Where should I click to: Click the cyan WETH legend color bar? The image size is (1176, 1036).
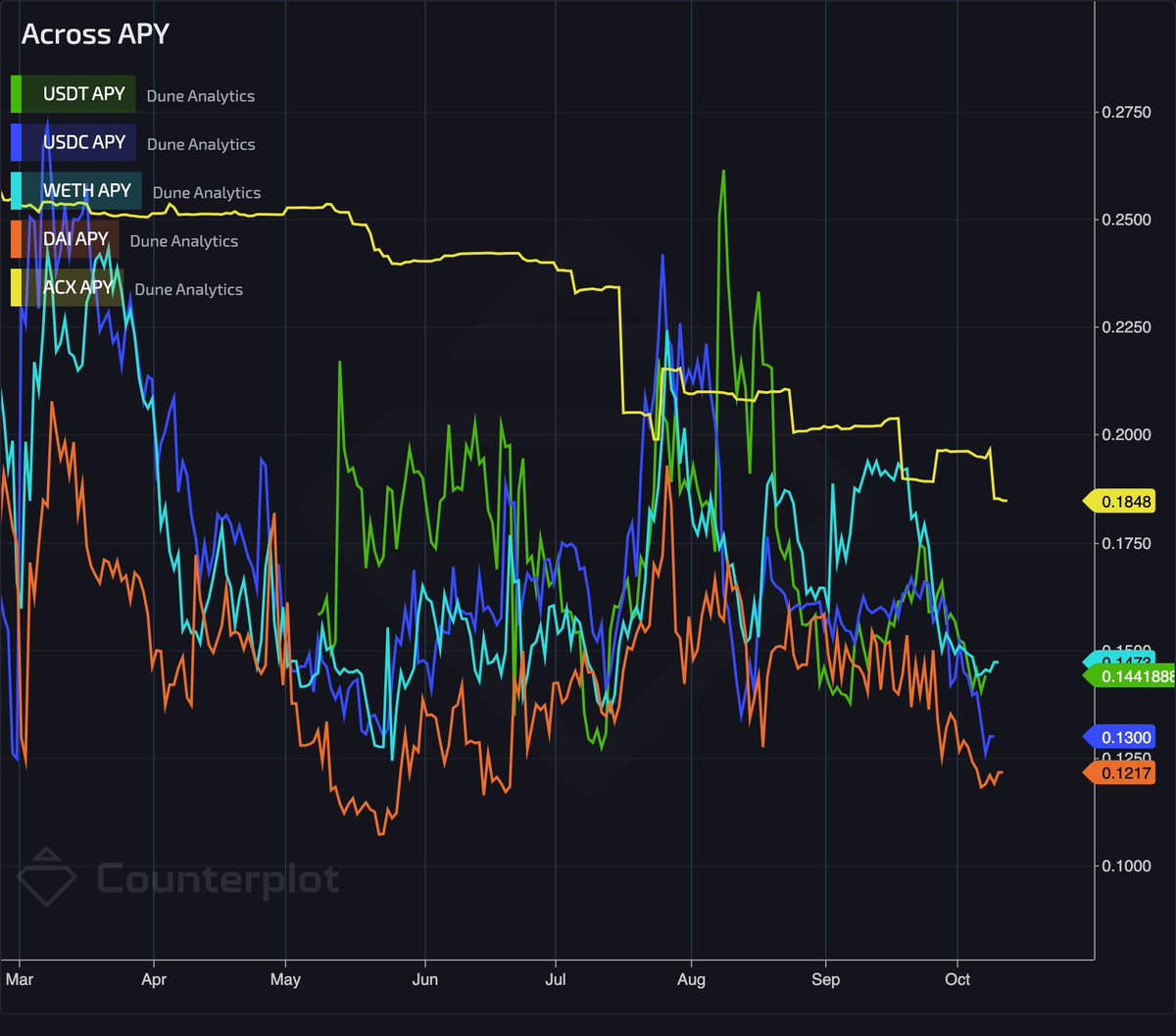click(x=15, y=191)
